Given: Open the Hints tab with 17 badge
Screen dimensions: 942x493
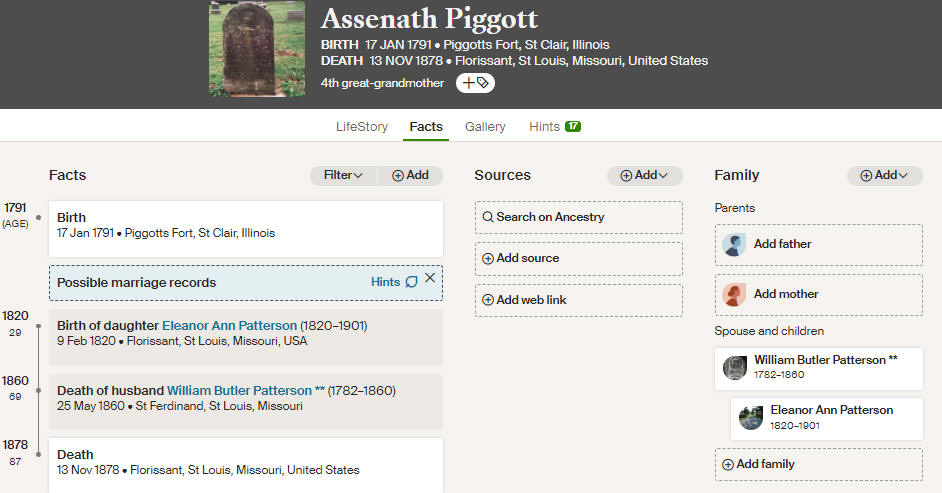Looking at the screenshot, I should coord(555,127).
